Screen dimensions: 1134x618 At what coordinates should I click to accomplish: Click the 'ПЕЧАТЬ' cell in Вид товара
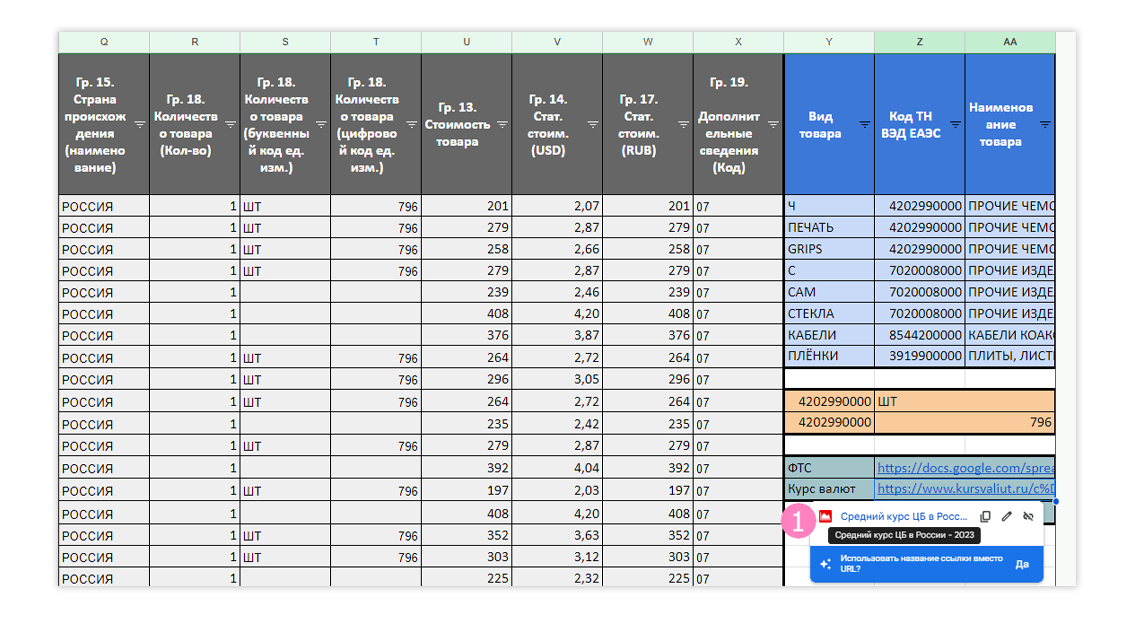pyautogui.click(x=829, y=227)
